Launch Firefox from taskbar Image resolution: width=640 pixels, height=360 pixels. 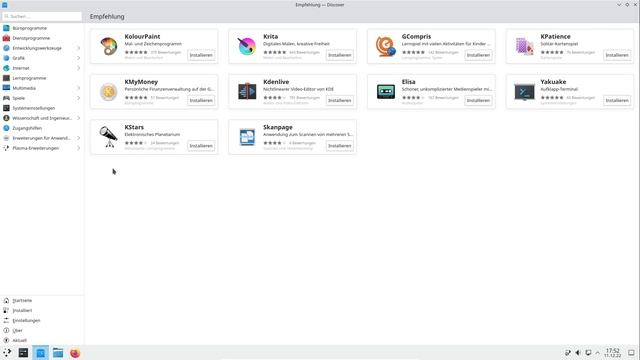[x=75, y=353]
